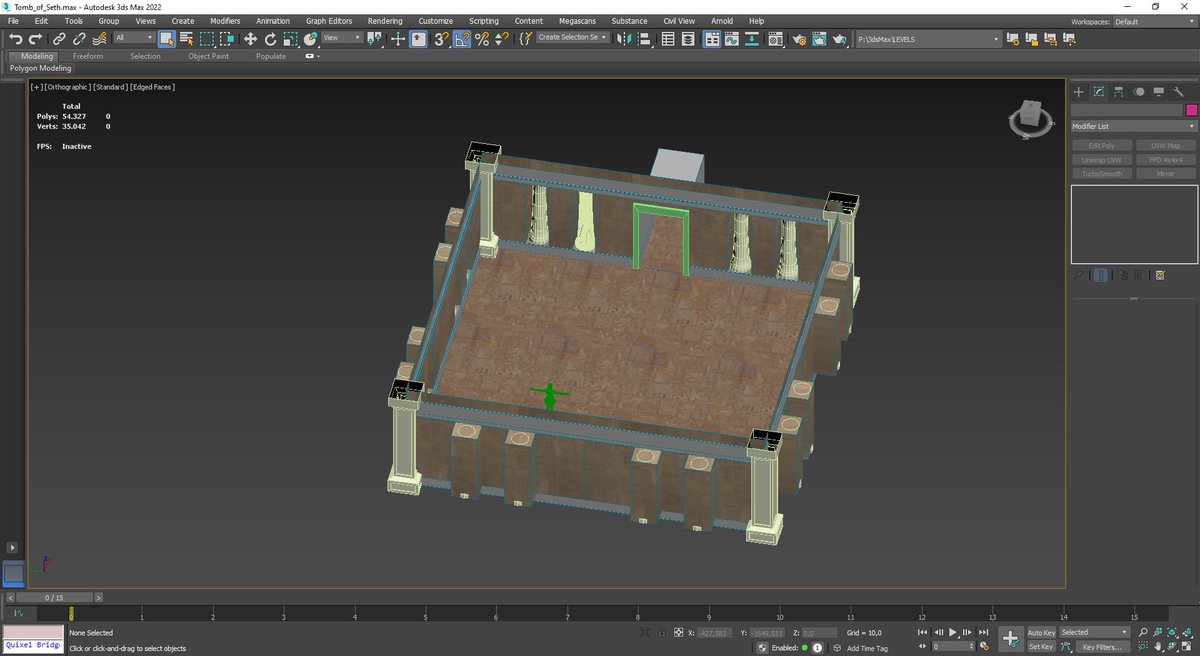The width and height of the screenshot is (1200, 656).
Task: Expand the Create Selection Set dropdown
Action: point(572,37)
